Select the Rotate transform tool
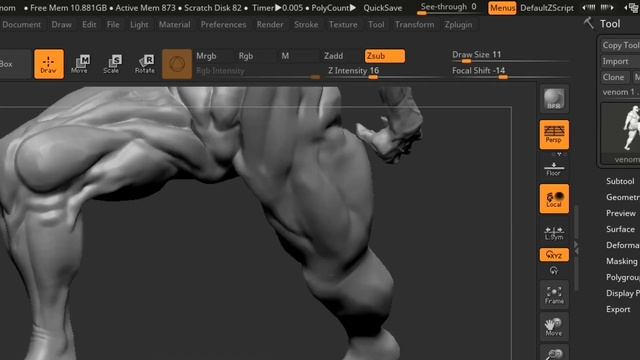This screenshot has height=360, width=640. click(144, 64)
